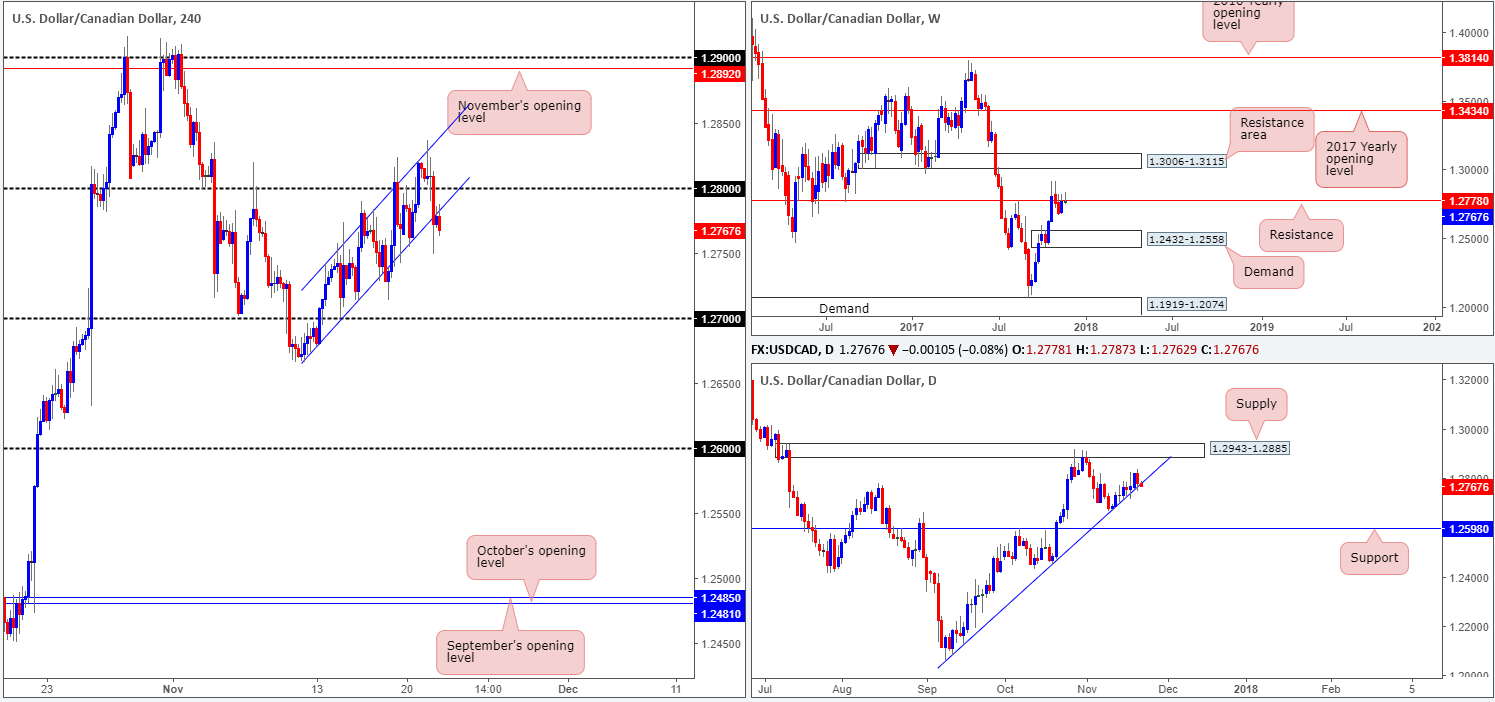Click the blue 1.24850 price label
The height and width of the screenshot is (702, 1495).
[720, 597]
